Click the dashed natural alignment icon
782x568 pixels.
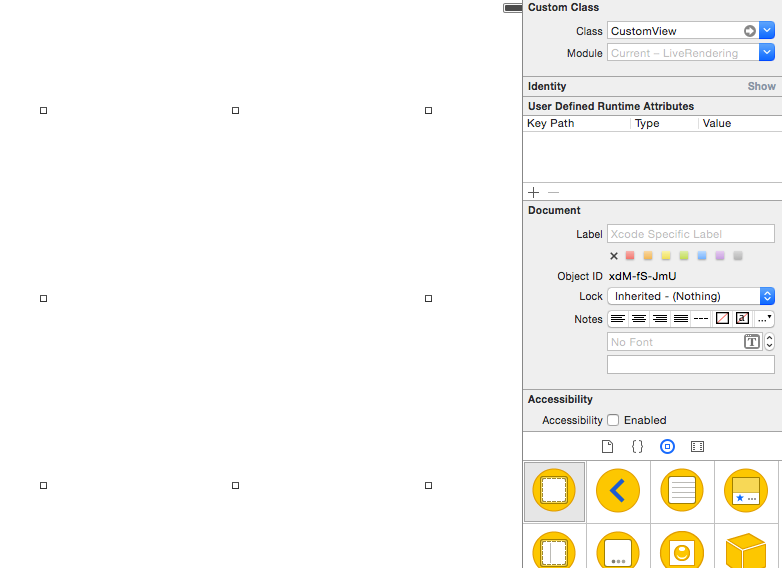click(x=701, y=319)
